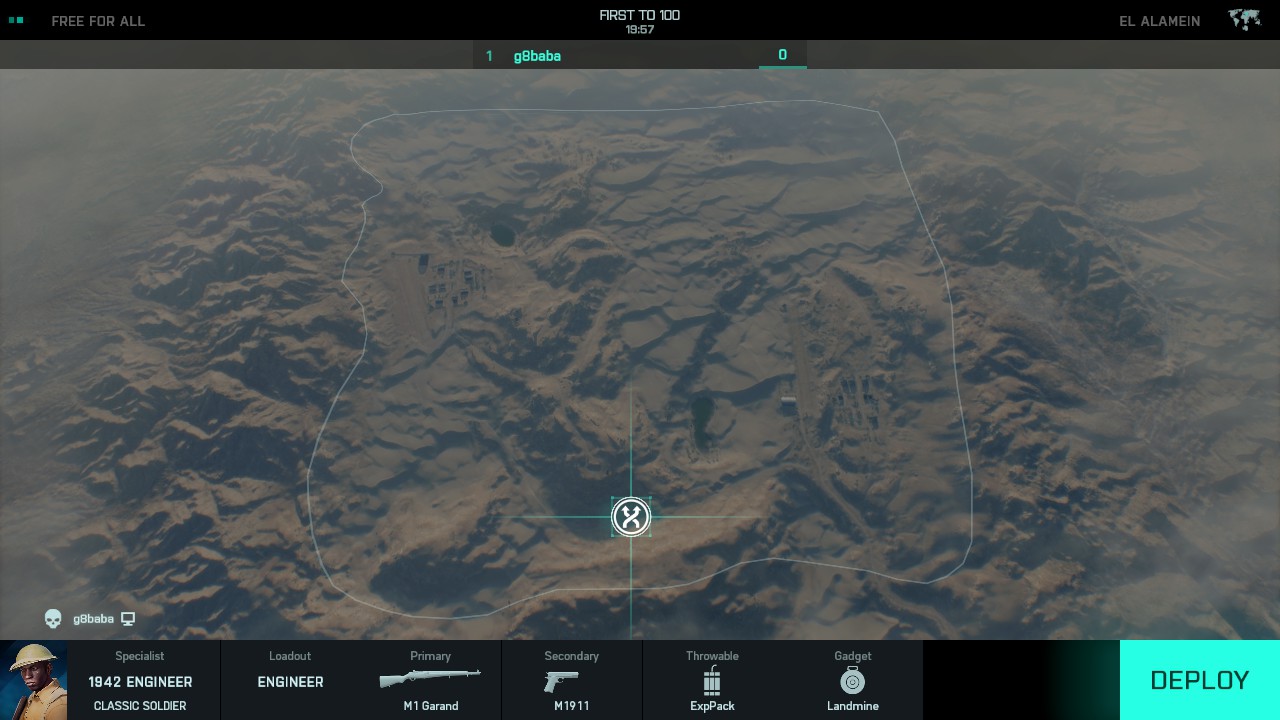The width and height of the screenshot is (1280, 720).
Task: Choose the ExpPack throwable icon
Action: (x=712, y=681)
